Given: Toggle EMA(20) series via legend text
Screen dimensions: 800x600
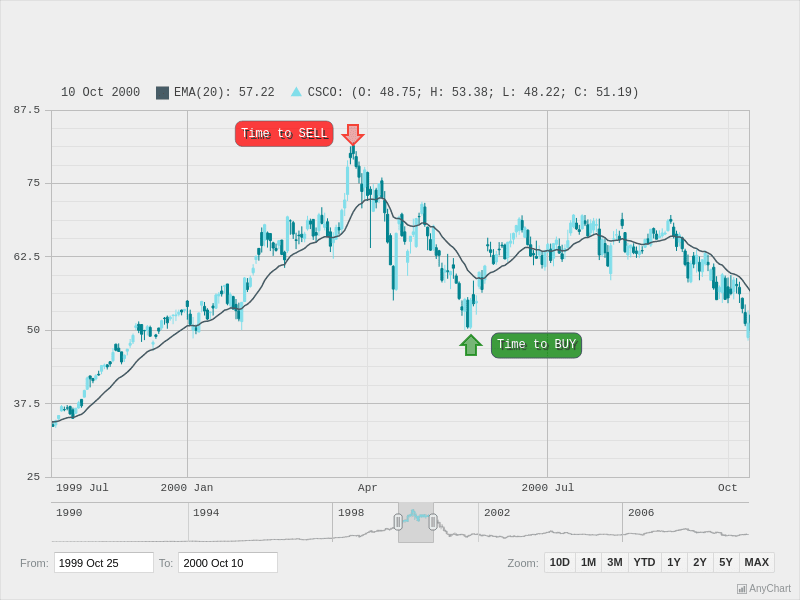Looking at the screenshot, I should 224,92.
